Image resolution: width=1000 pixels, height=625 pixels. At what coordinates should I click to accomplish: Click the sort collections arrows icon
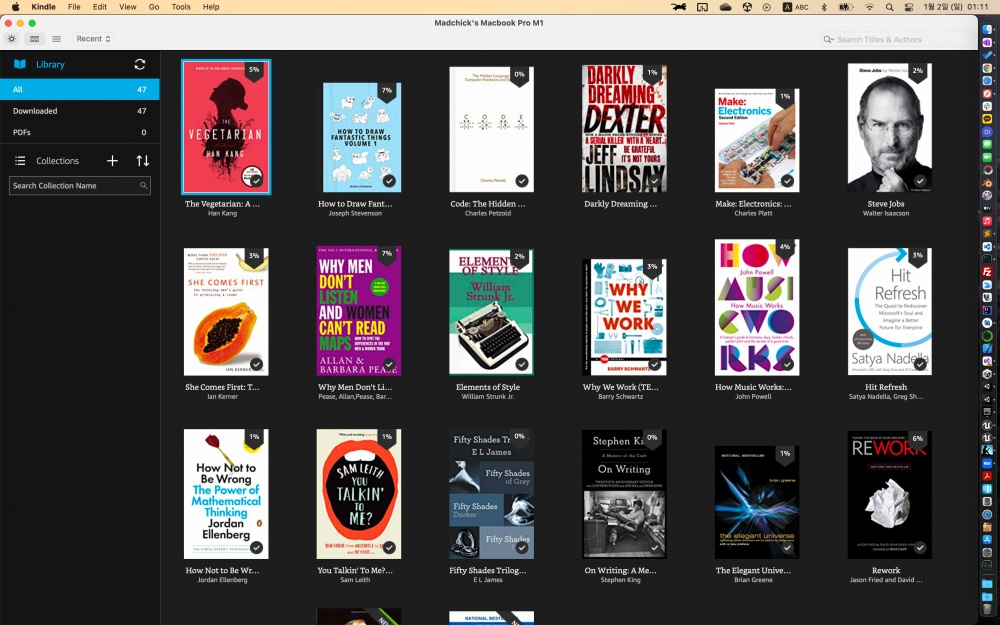[x=143, y=161]
